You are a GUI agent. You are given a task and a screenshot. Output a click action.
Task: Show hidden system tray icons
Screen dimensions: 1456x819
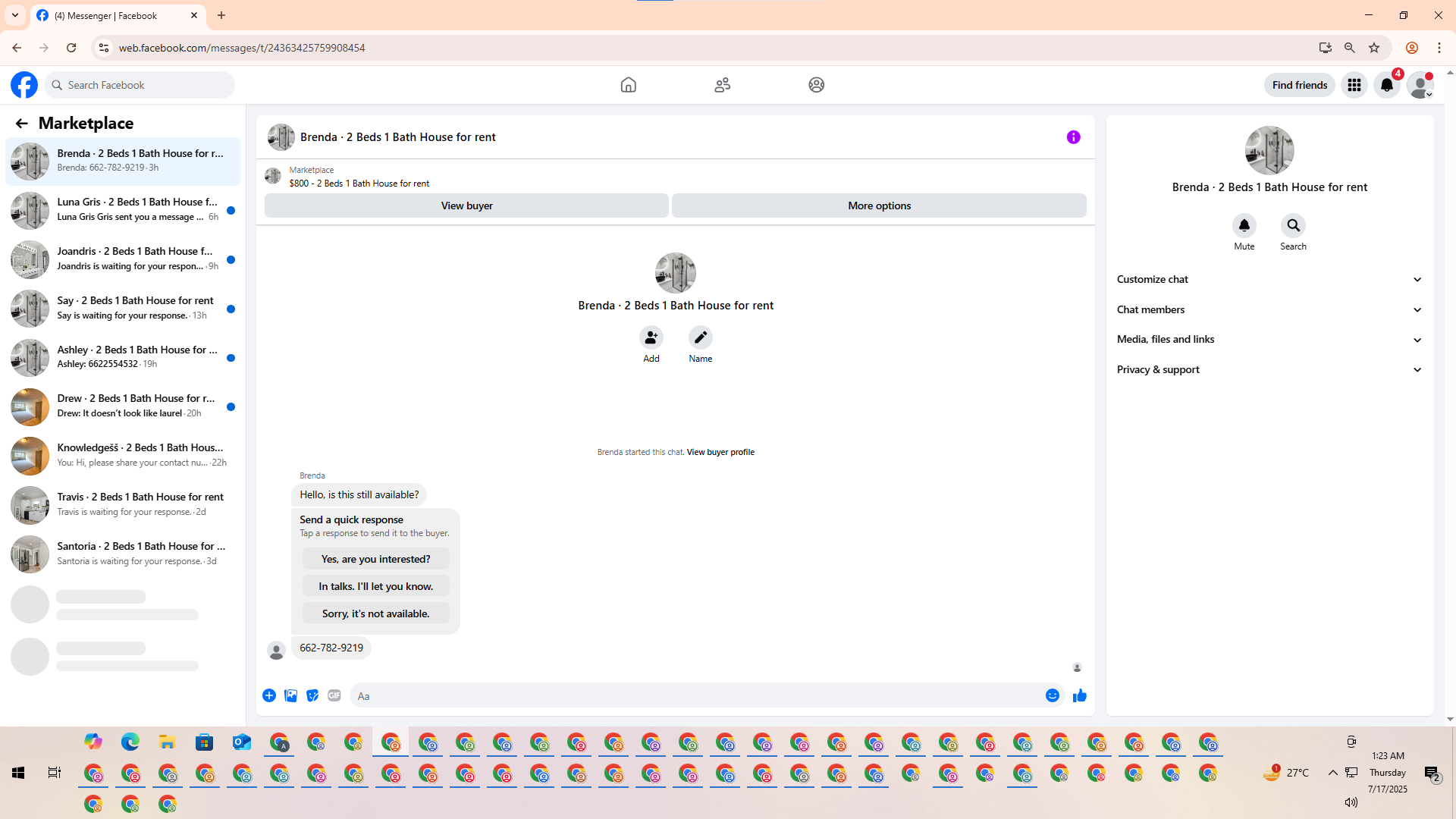click(1333, 773)
